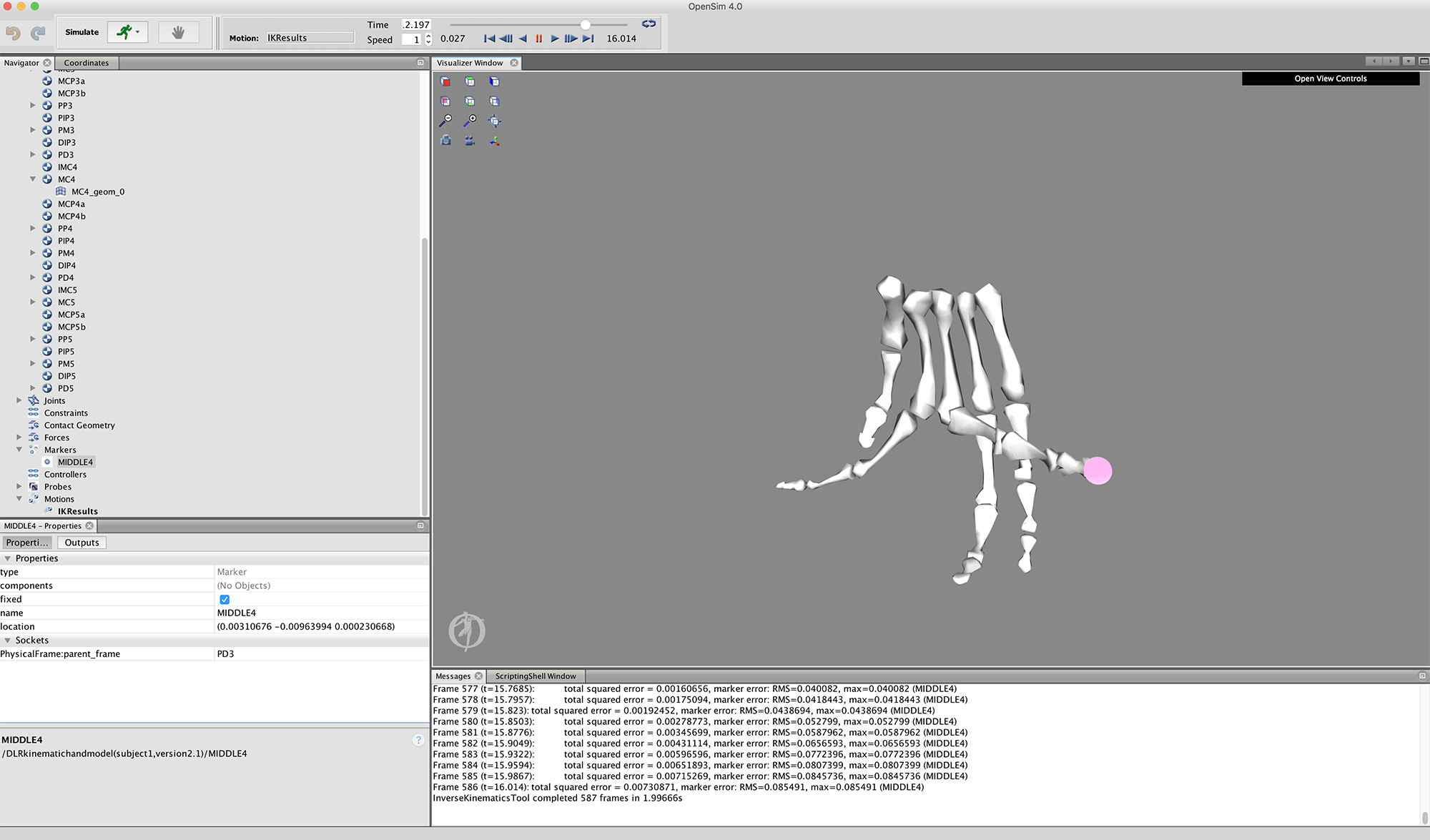Expand the MC5 body node
1430x840 pixels.
point(33,302)
